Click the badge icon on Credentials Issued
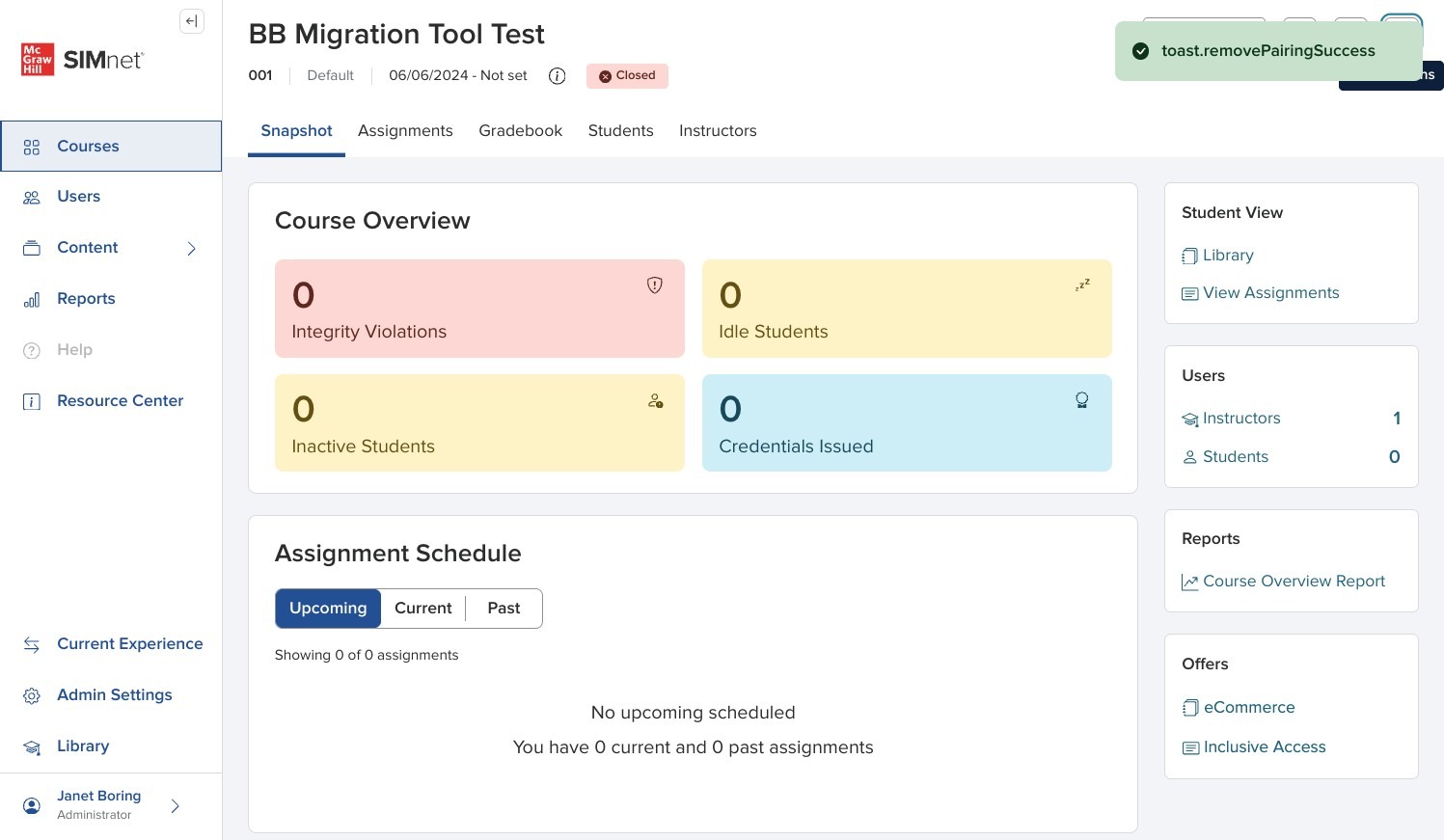The width and height of the screenshot is (1444, 840). 1082,399
